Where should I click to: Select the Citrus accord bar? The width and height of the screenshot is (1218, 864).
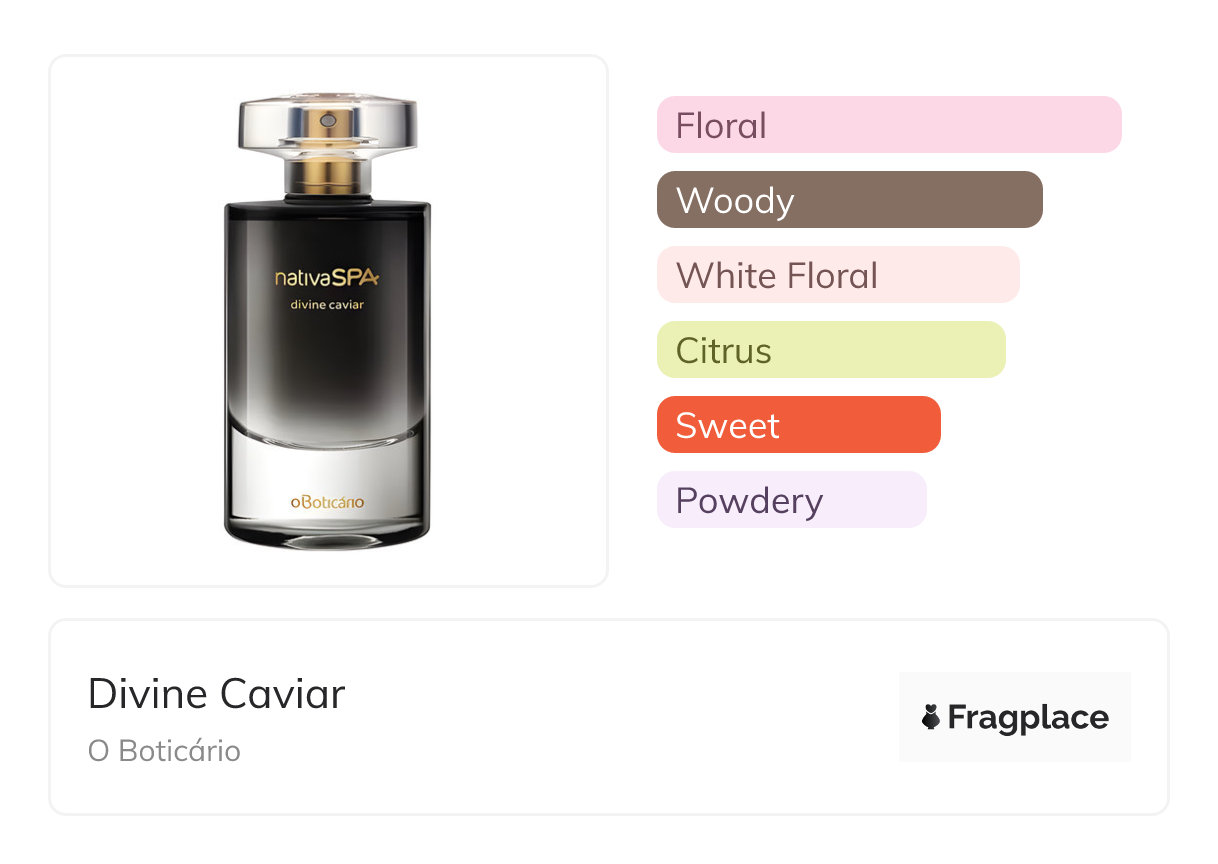(831, 350)
